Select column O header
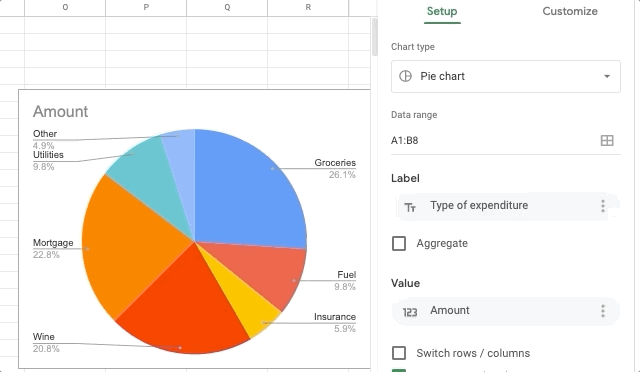640x372 pixels. click(x=65, y=8)
